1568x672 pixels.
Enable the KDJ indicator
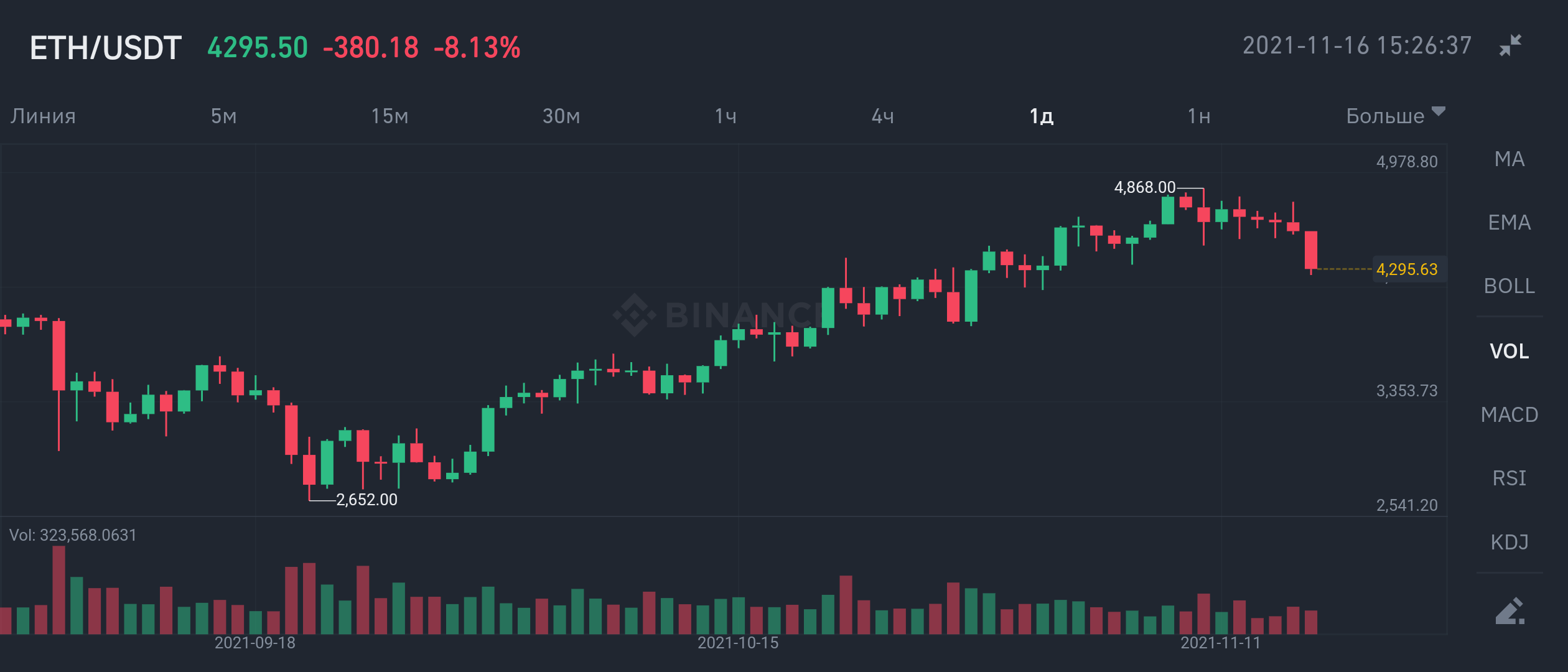click(x=1510, y=543)
